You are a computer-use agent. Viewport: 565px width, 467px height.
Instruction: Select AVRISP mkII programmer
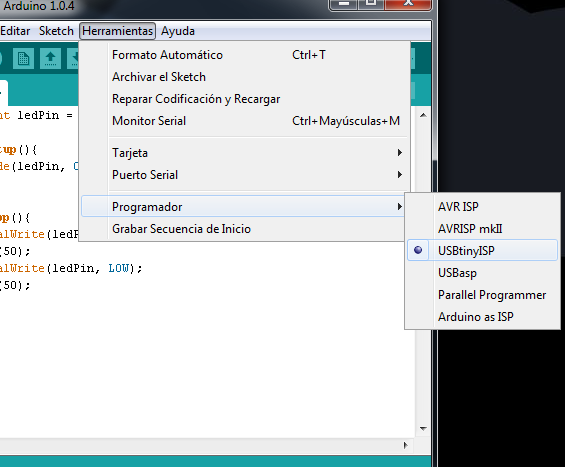click(482, 229)
